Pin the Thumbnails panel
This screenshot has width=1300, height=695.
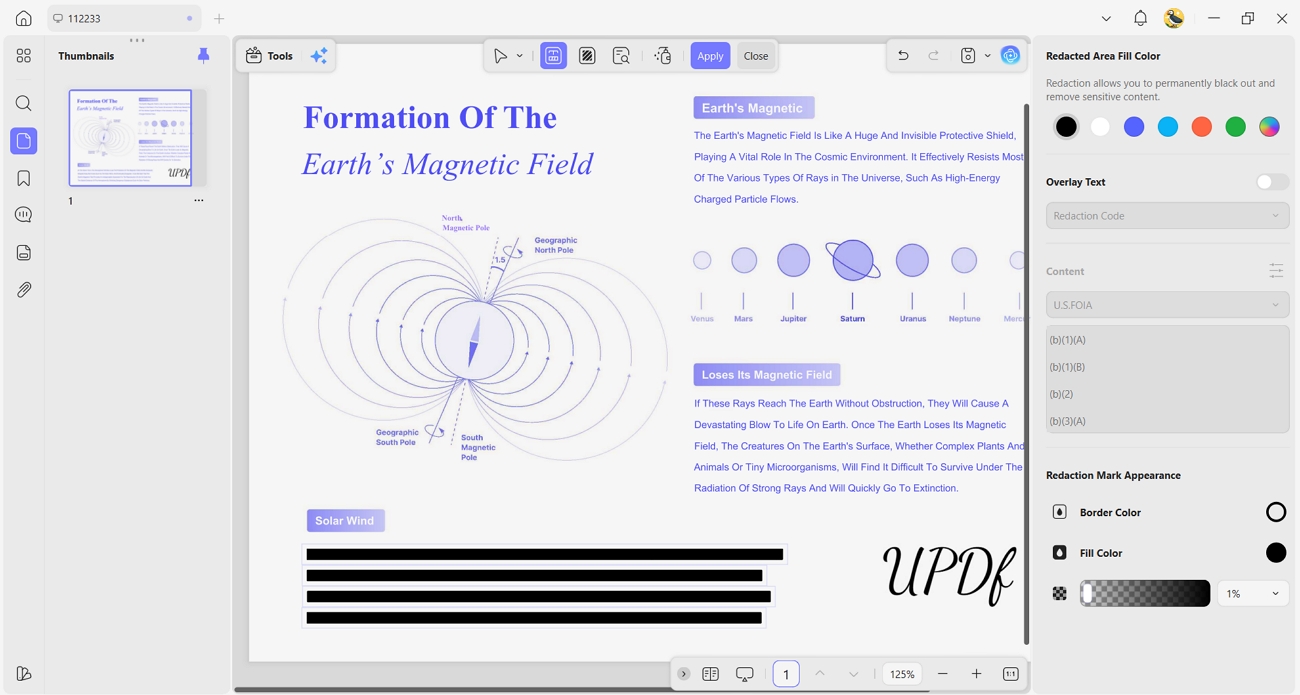pos(203,56)
